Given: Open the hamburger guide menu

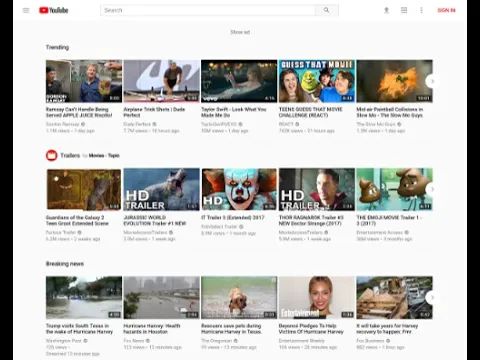Looking at the screenshot, I should 26,10.
